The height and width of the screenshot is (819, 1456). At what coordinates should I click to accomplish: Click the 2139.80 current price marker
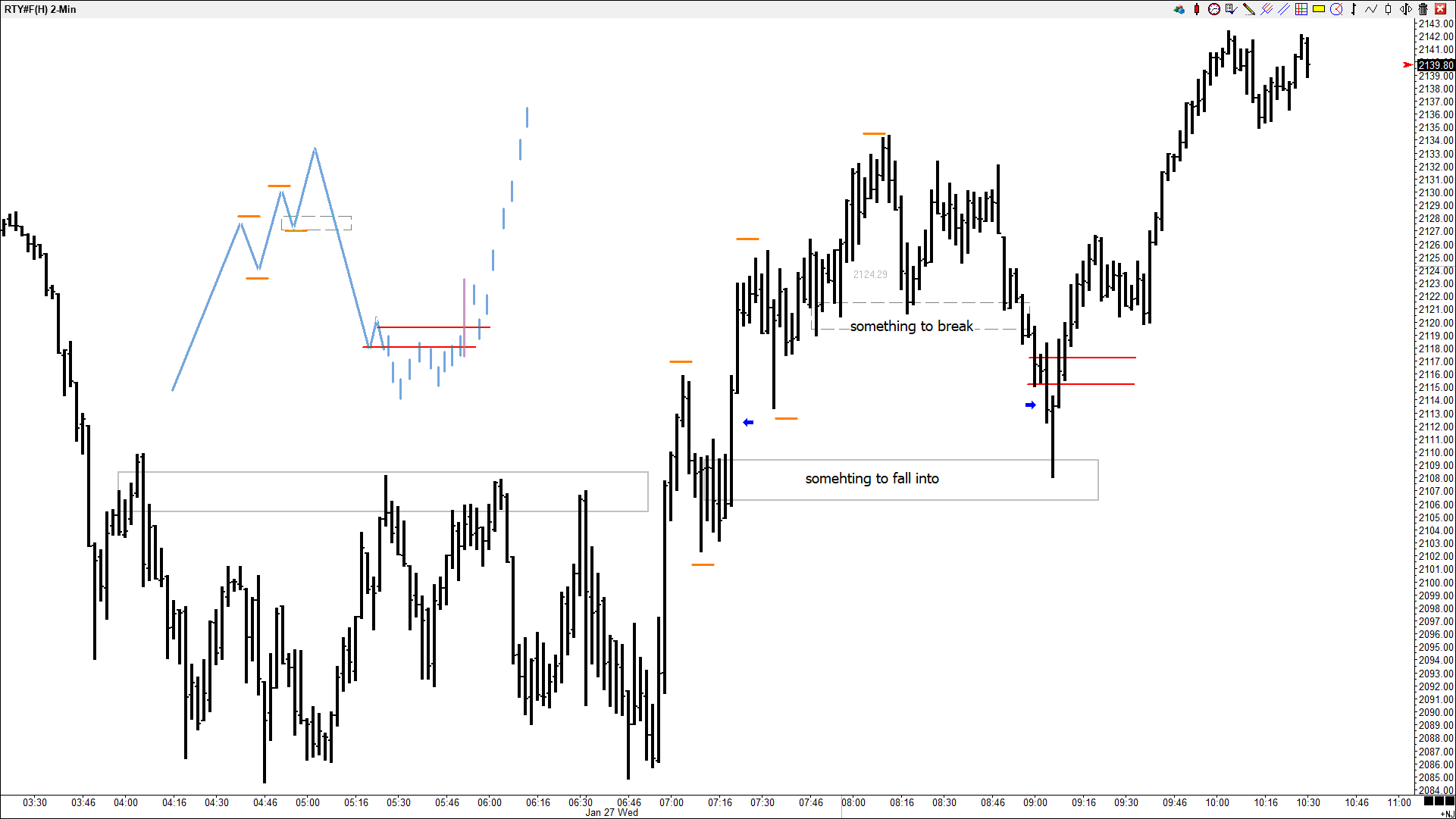click(1436, 65)
